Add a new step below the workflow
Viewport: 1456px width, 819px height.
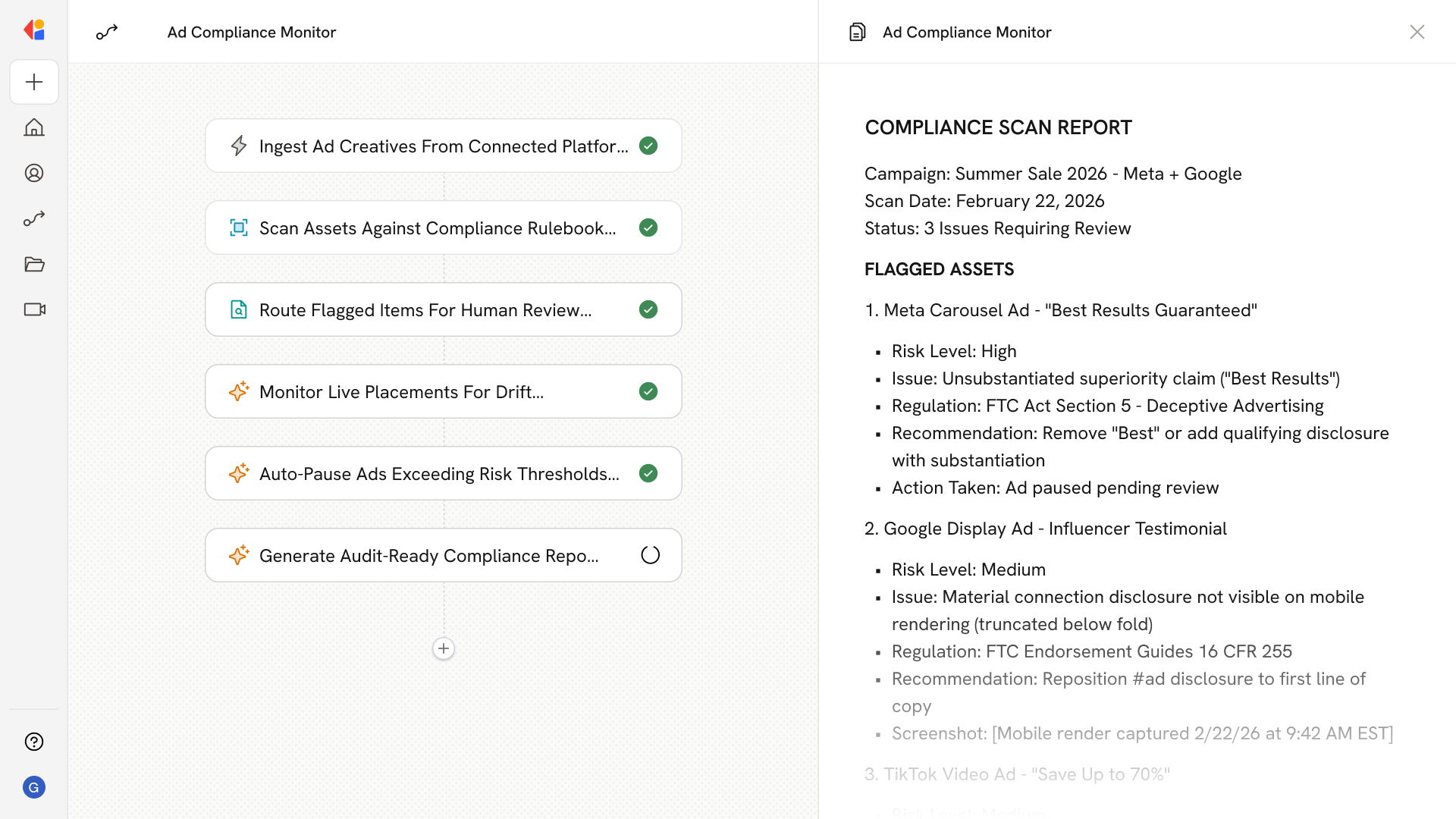pyautogui.click(x=444, y=648)
